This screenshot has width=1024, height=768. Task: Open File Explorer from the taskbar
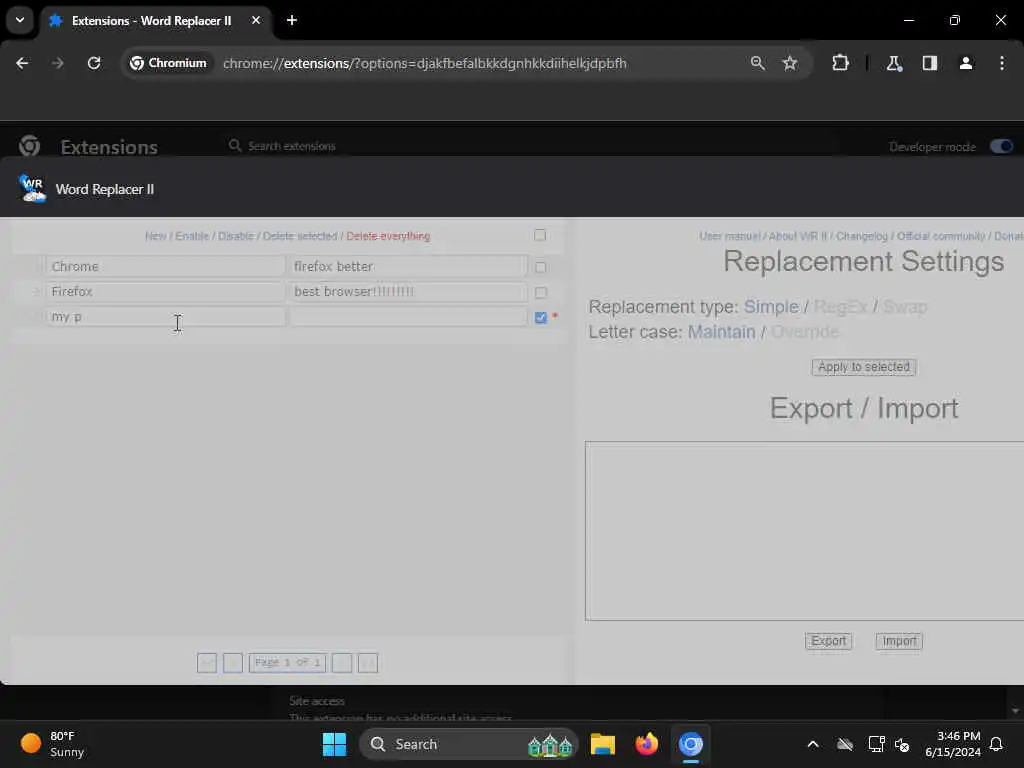coord(603,744)
